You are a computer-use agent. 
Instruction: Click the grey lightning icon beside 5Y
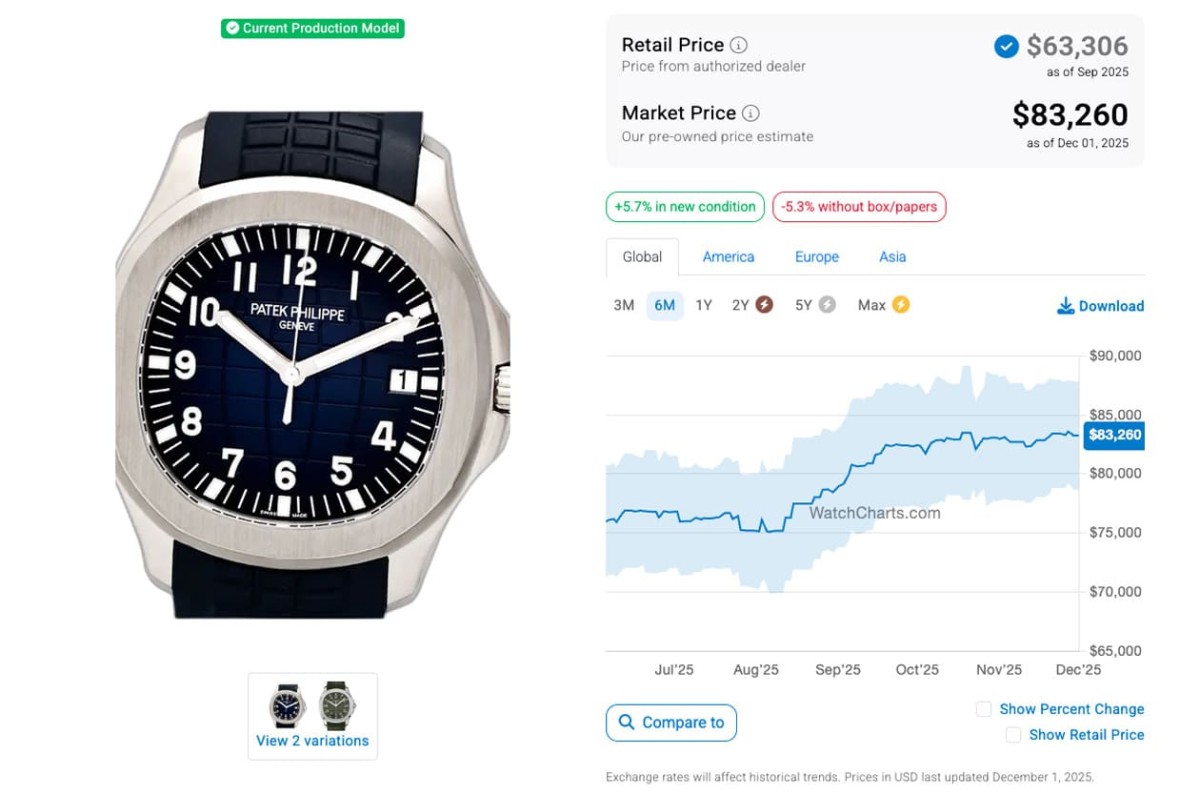click(827, 305)
